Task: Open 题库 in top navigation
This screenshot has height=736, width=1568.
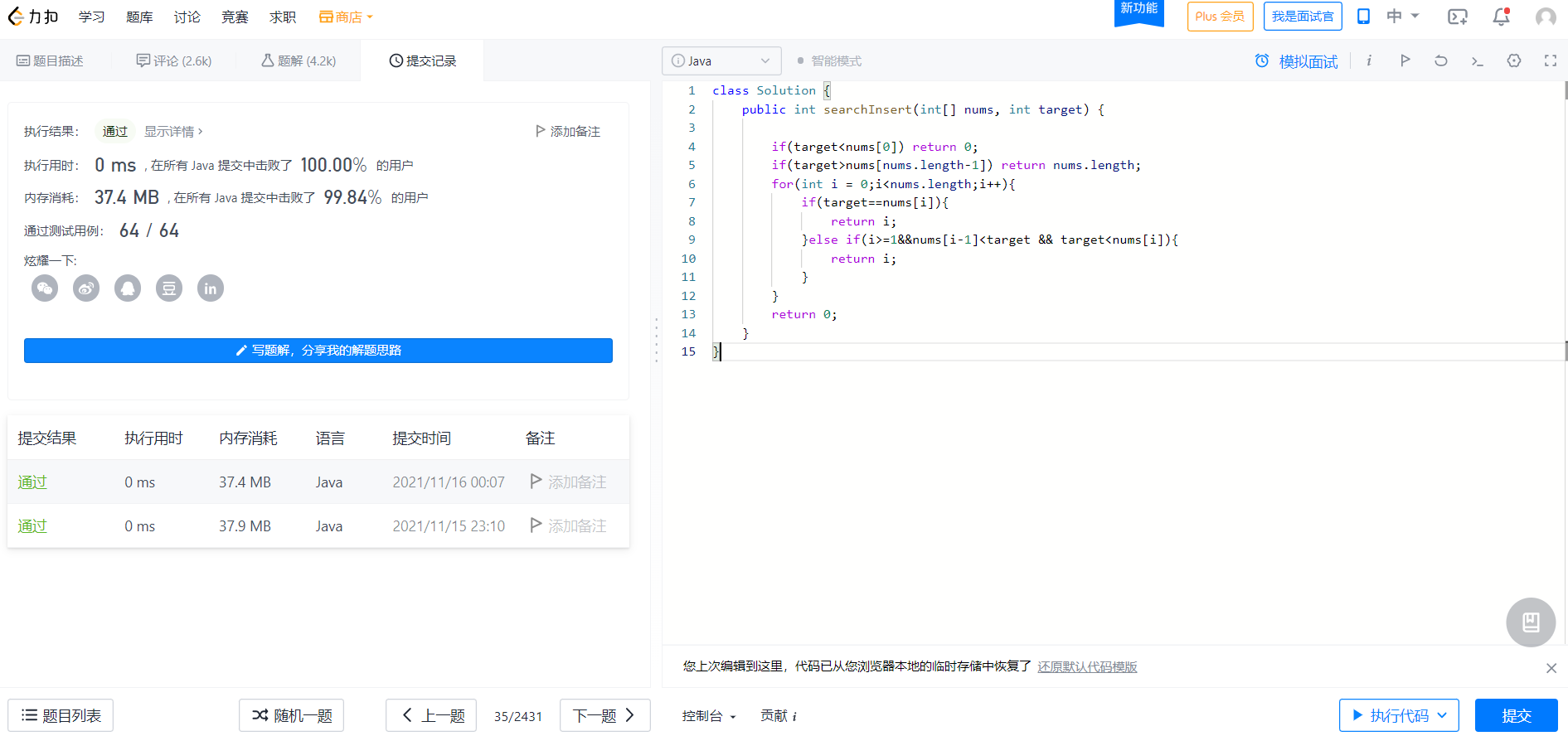Action: click(x=139, y=17)
